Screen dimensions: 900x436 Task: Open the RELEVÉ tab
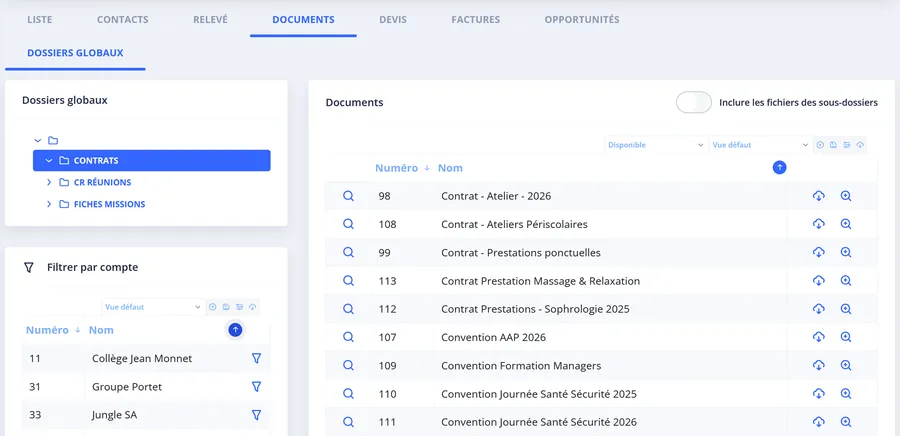(210, 20)
